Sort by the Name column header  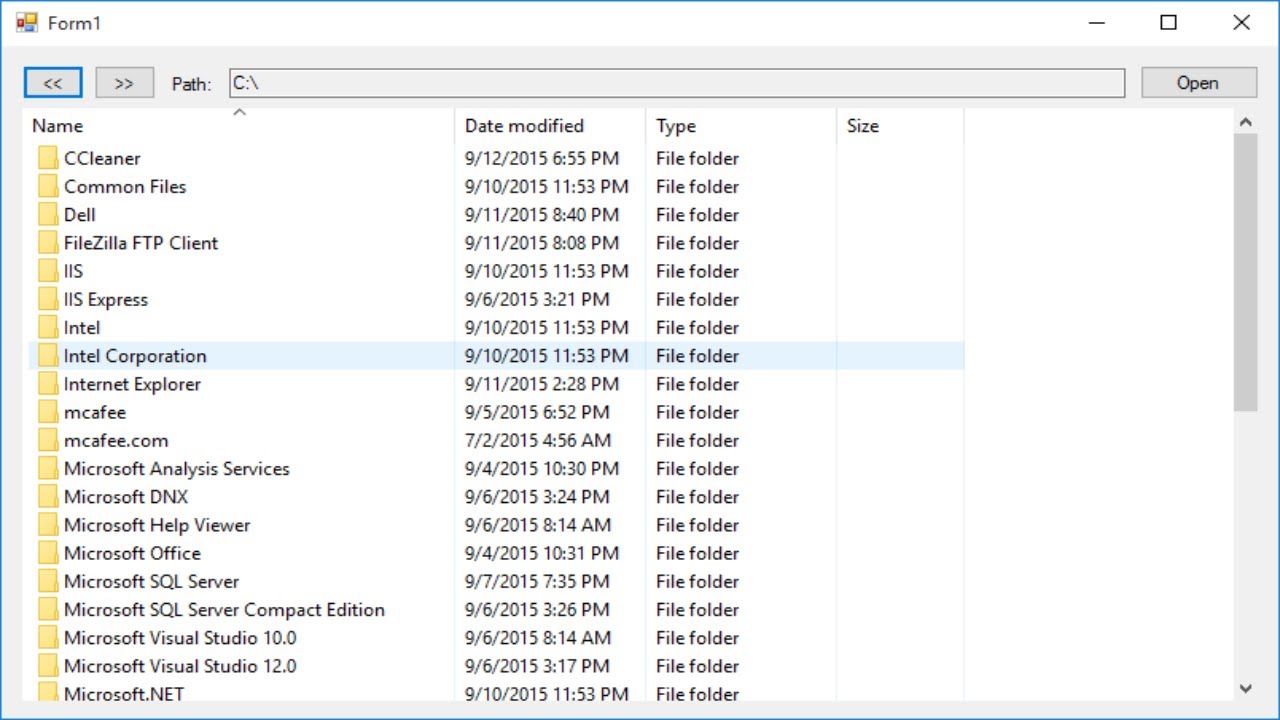(x=239, y=126)
